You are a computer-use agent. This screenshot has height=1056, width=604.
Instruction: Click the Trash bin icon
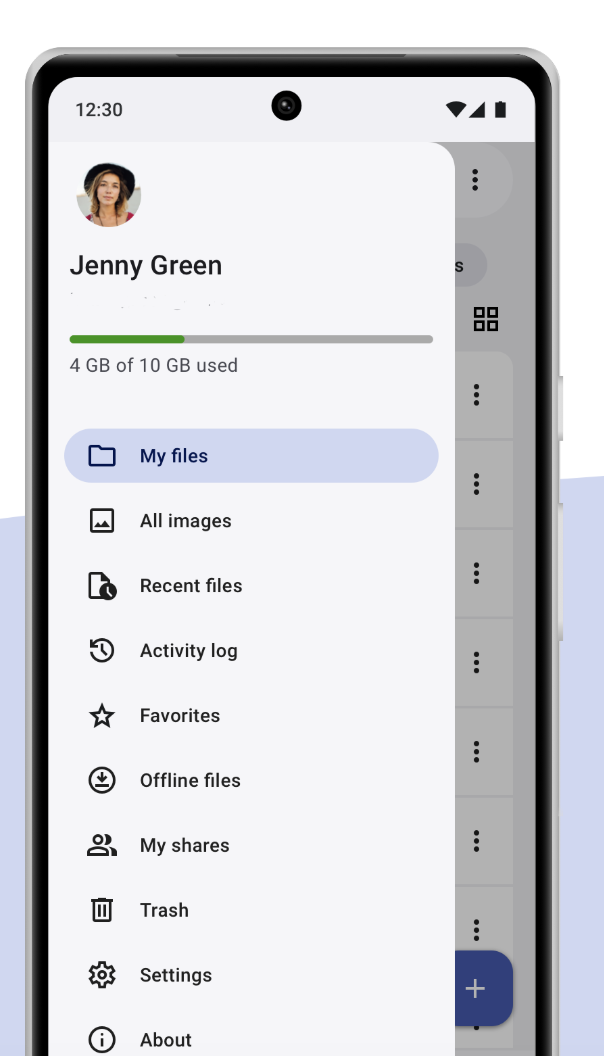click(x=102, y=910)
